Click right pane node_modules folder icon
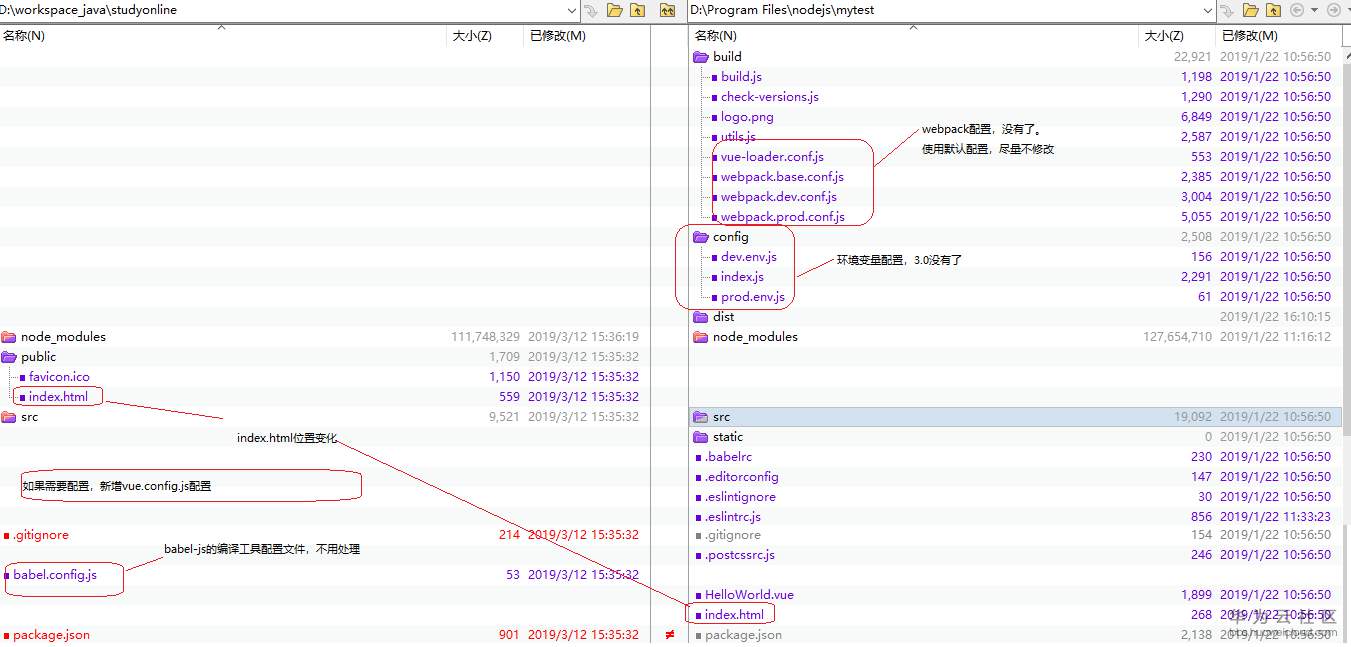The image size is (1351, 647). point(700,337)
